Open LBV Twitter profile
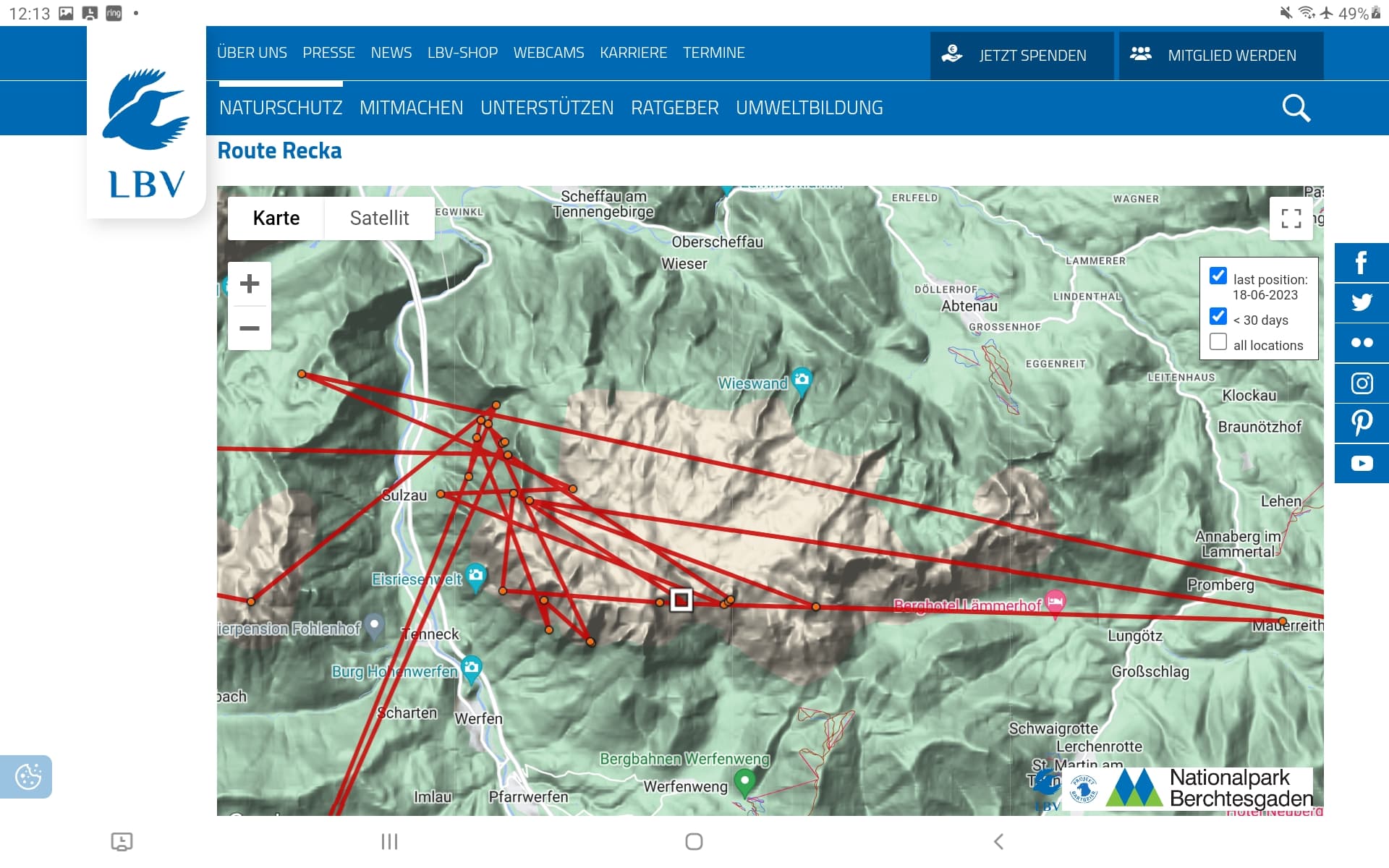Viewport: 1389px width, 868px height. click(1362, 302)
